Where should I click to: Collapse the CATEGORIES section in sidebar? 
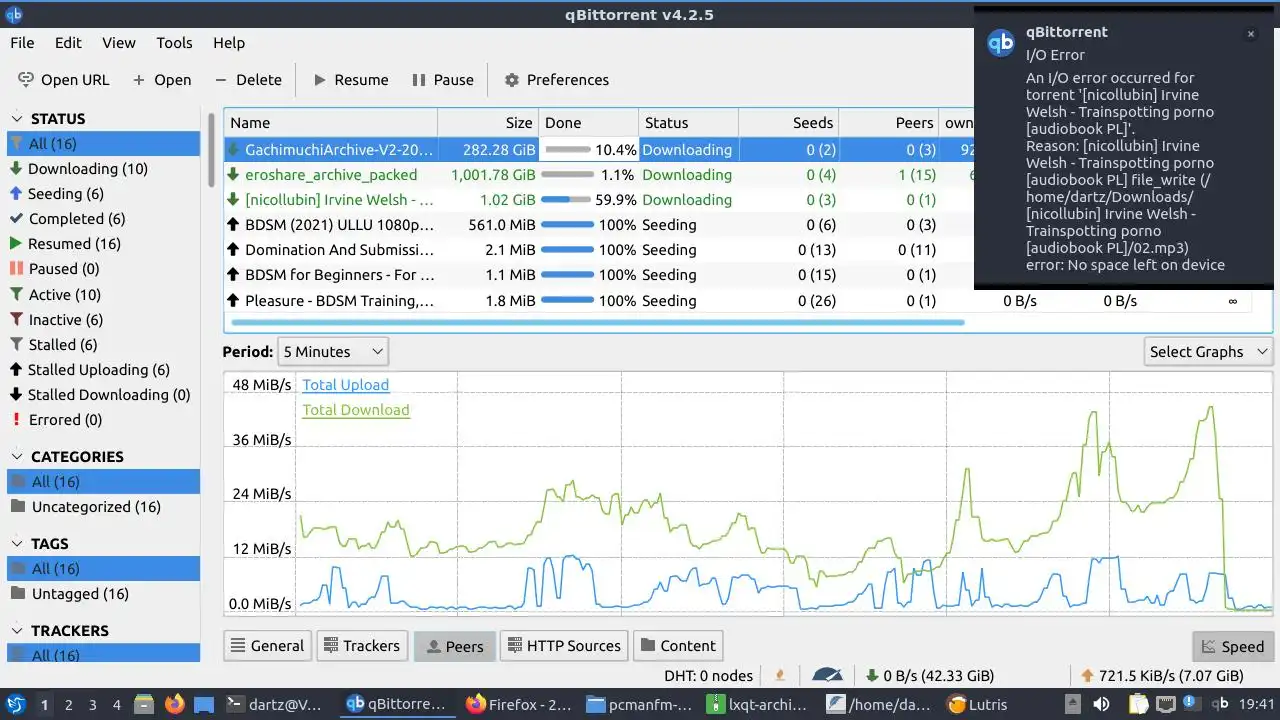[17, 456]
